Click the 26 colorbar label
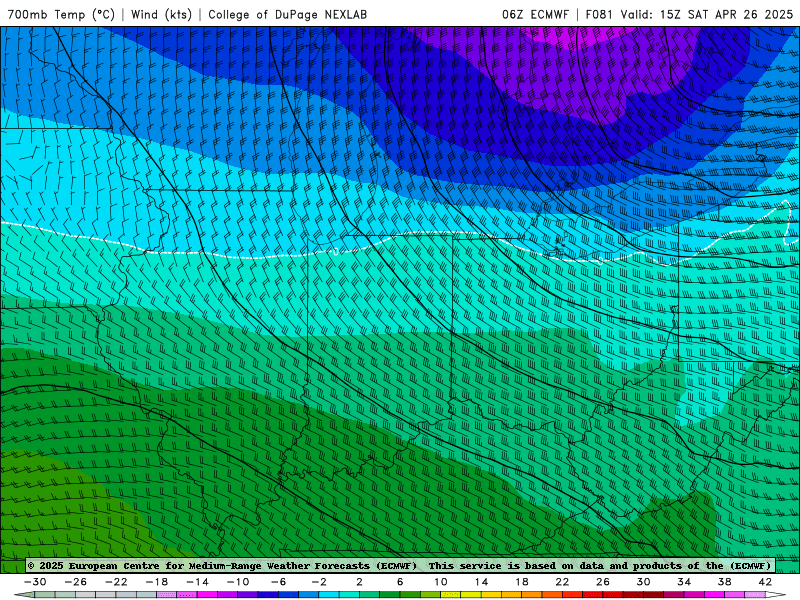The image size is (800, 600). [603, 582]
